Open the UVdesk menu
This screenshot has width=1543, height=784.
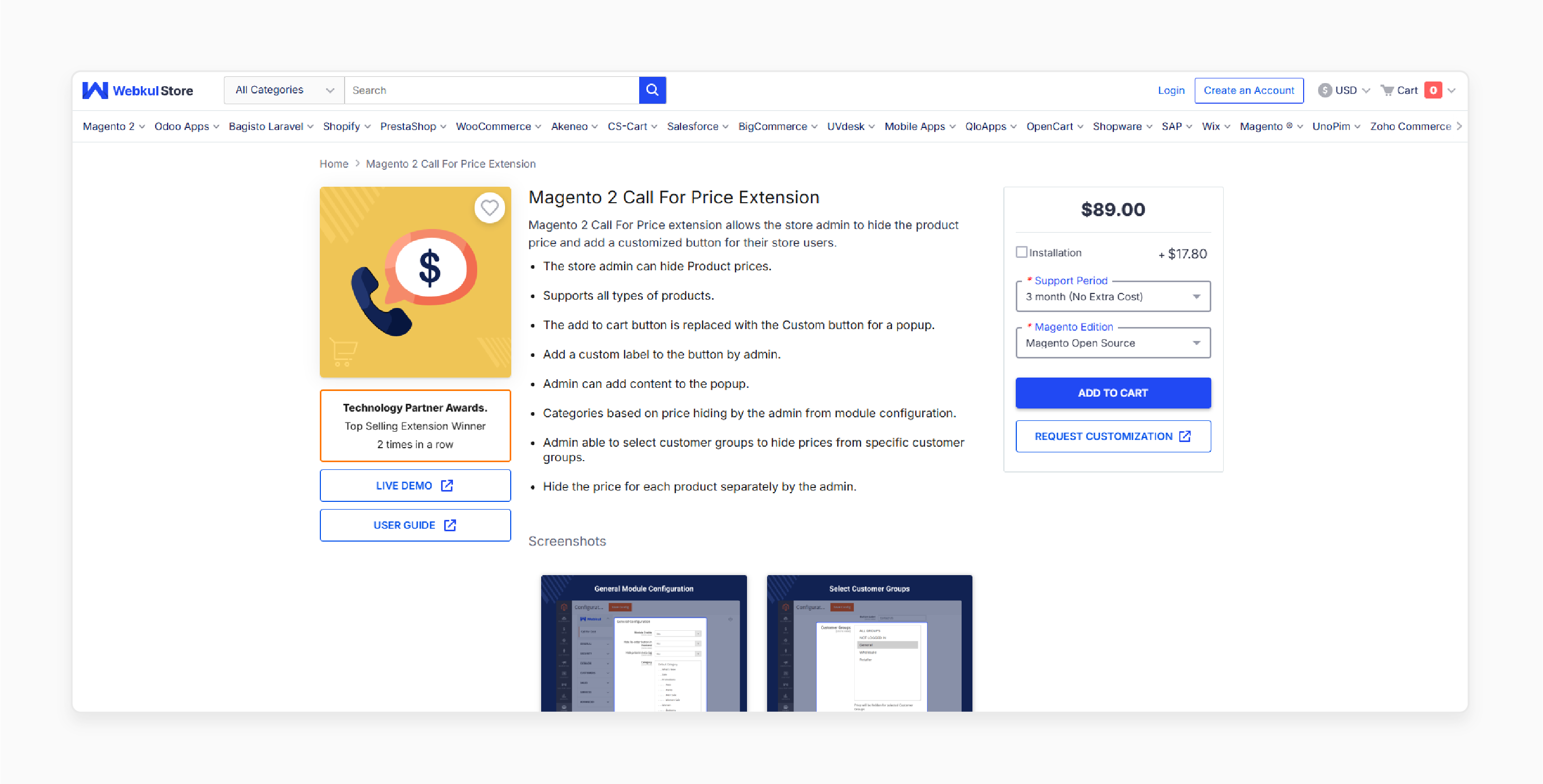click(851, 126)
